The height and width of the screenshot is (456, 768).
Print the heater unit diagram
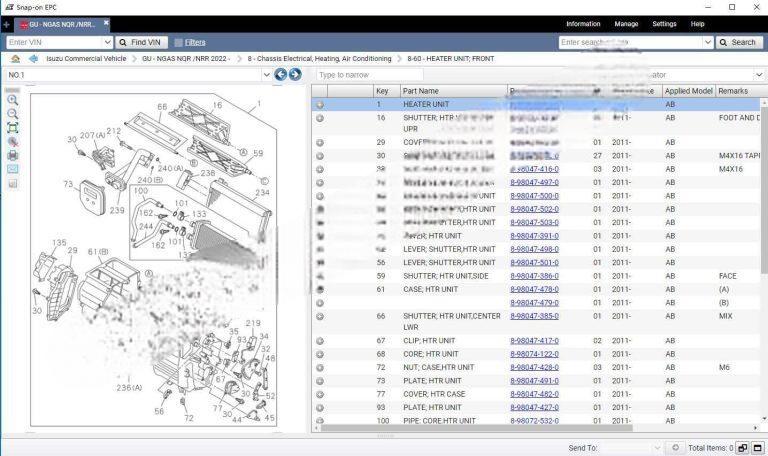13,155
